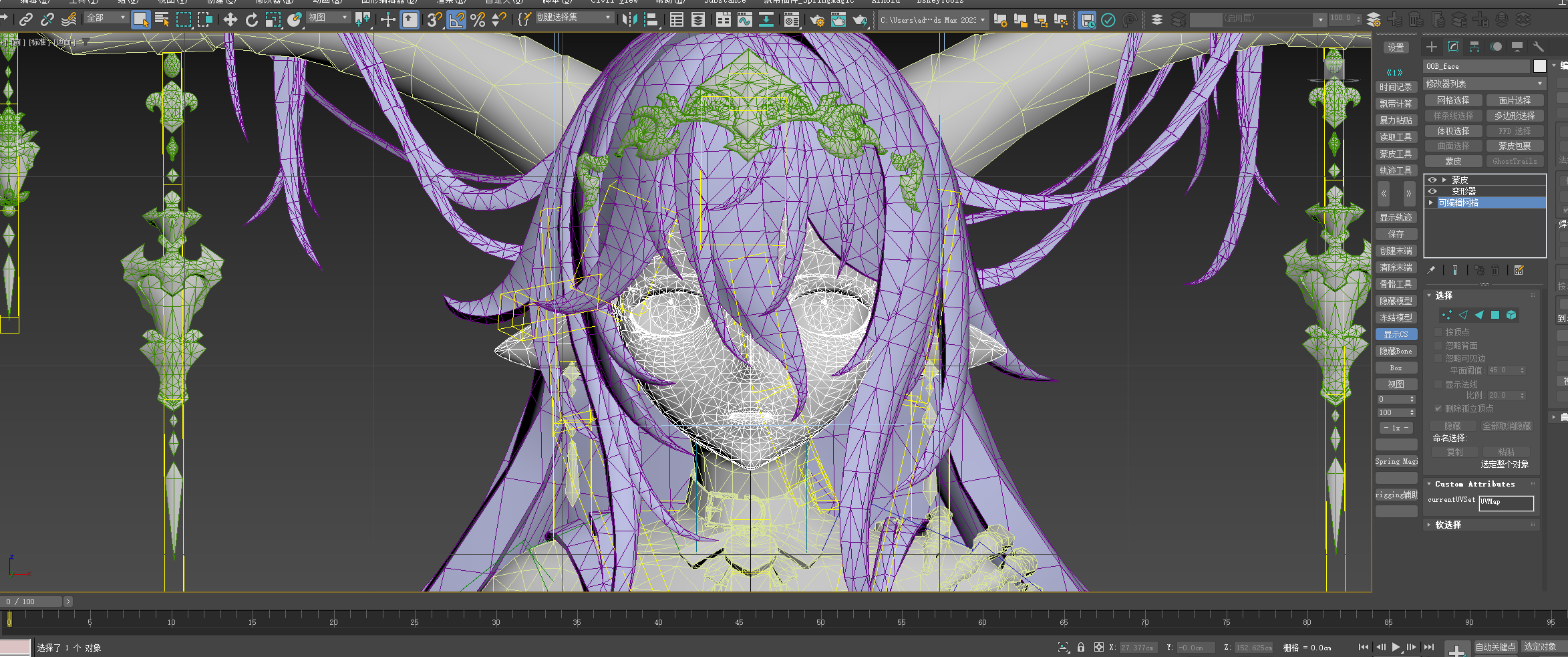
Task: Open the 修改器列表 dropdown
Action: (x=1484, y=84)
